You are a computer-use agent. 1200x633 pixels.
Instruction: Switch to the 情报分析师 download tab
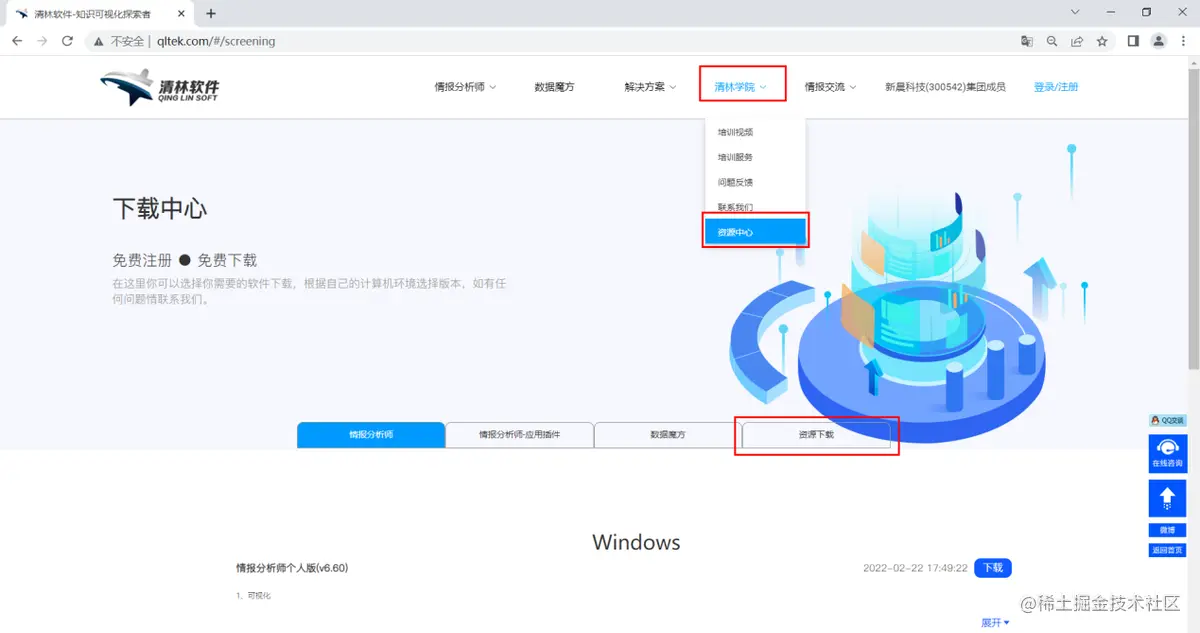371,435
